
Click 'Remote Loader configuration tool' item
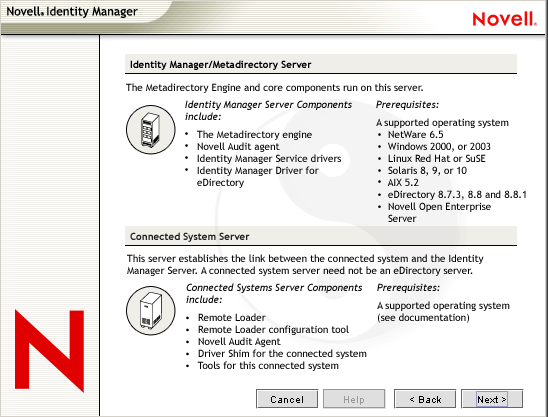(x=273, y=329)
